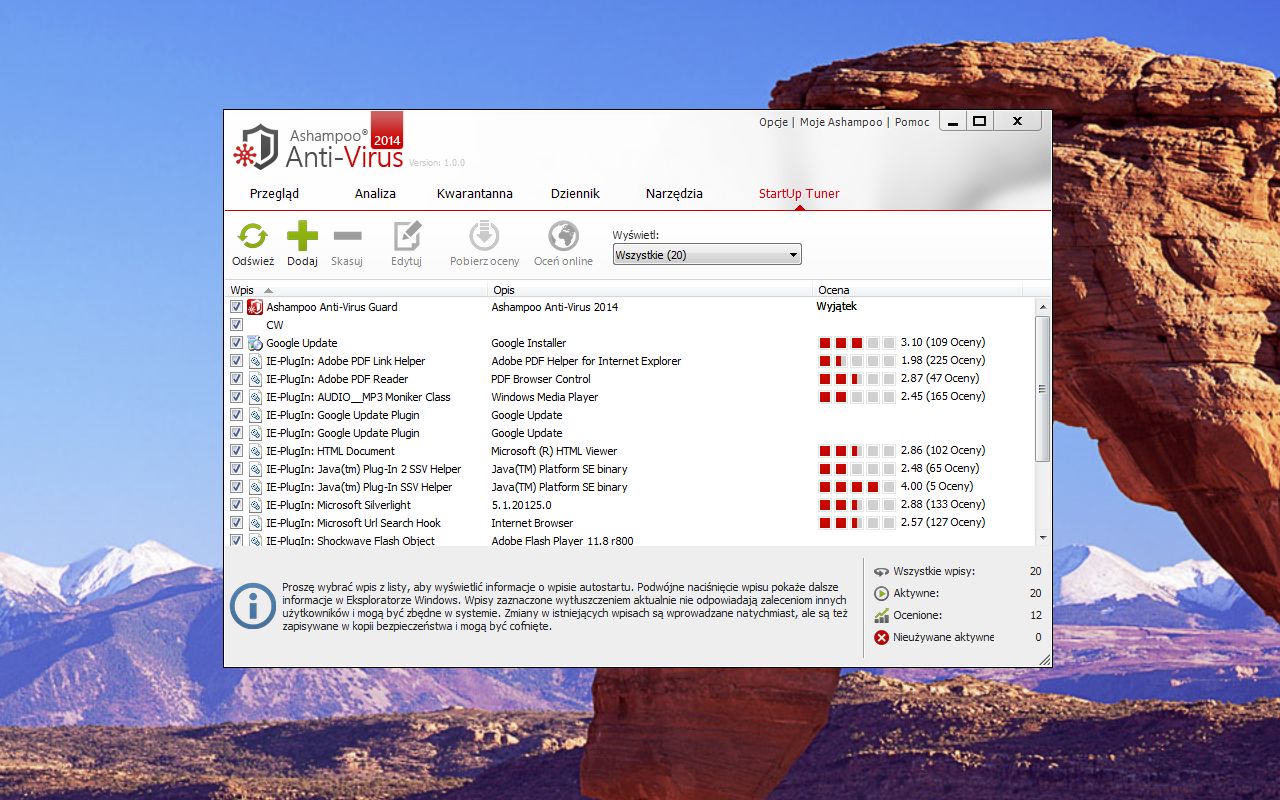The width and height of the screenshot is (1280, 800).
Task: Click the Adobe PDF Link Helper icon
Action: 255,361
